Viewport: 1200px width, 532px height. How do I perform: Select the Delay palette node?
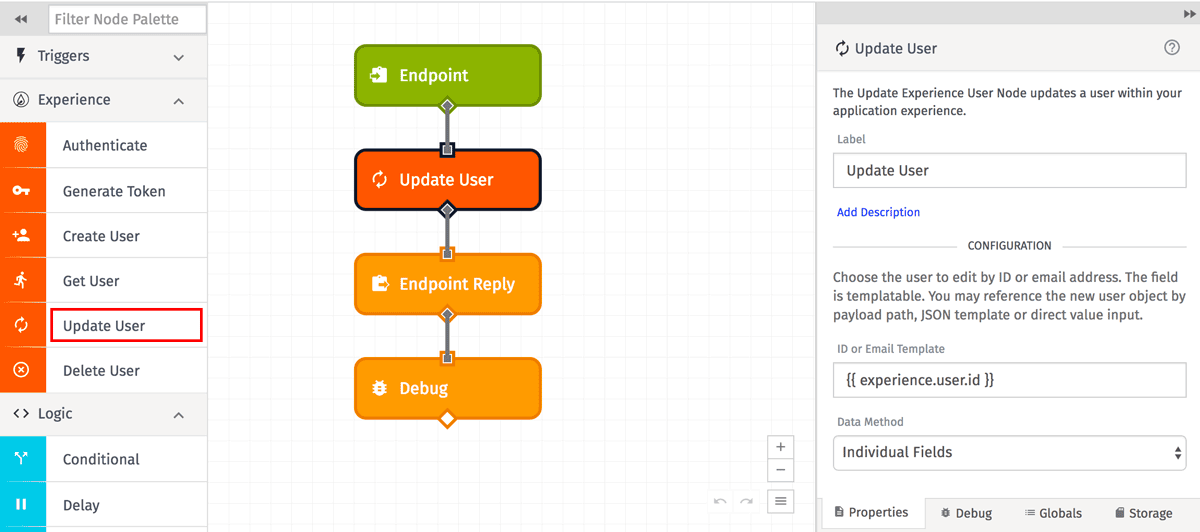coord(104,505)
